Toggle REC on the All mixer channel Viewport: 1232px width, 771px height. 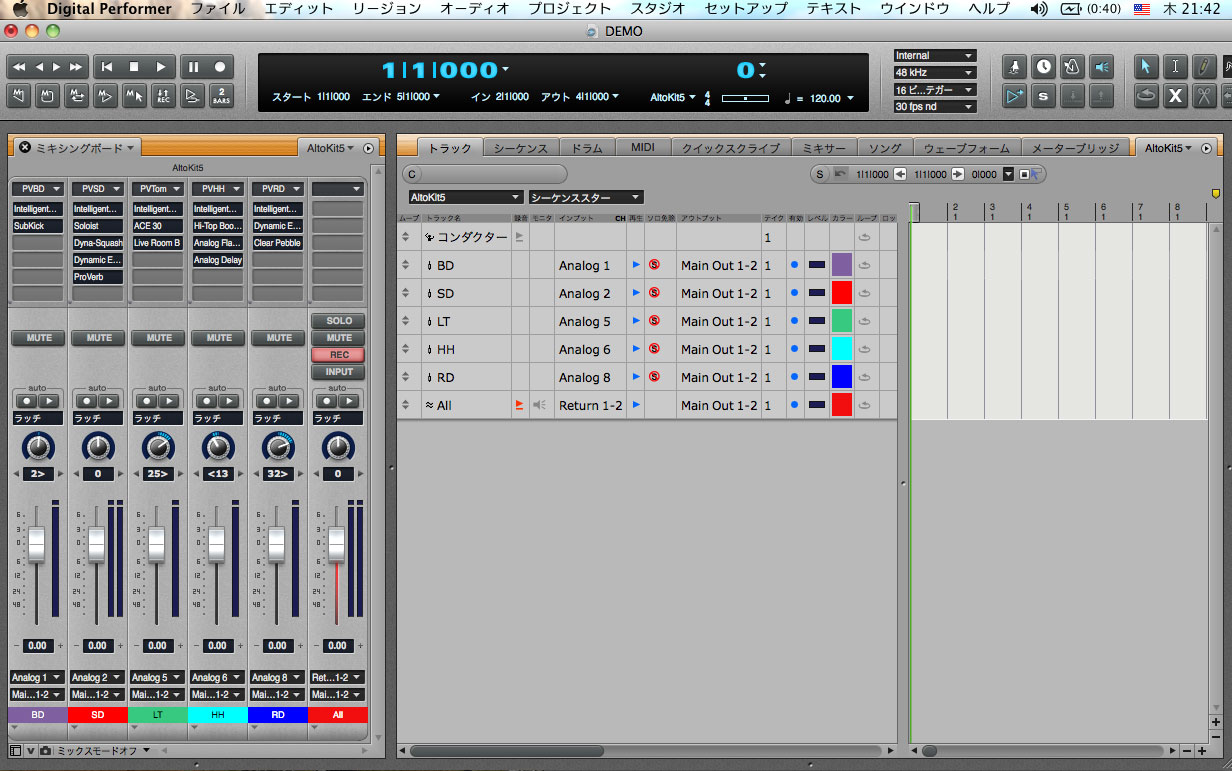click(339, 355)
